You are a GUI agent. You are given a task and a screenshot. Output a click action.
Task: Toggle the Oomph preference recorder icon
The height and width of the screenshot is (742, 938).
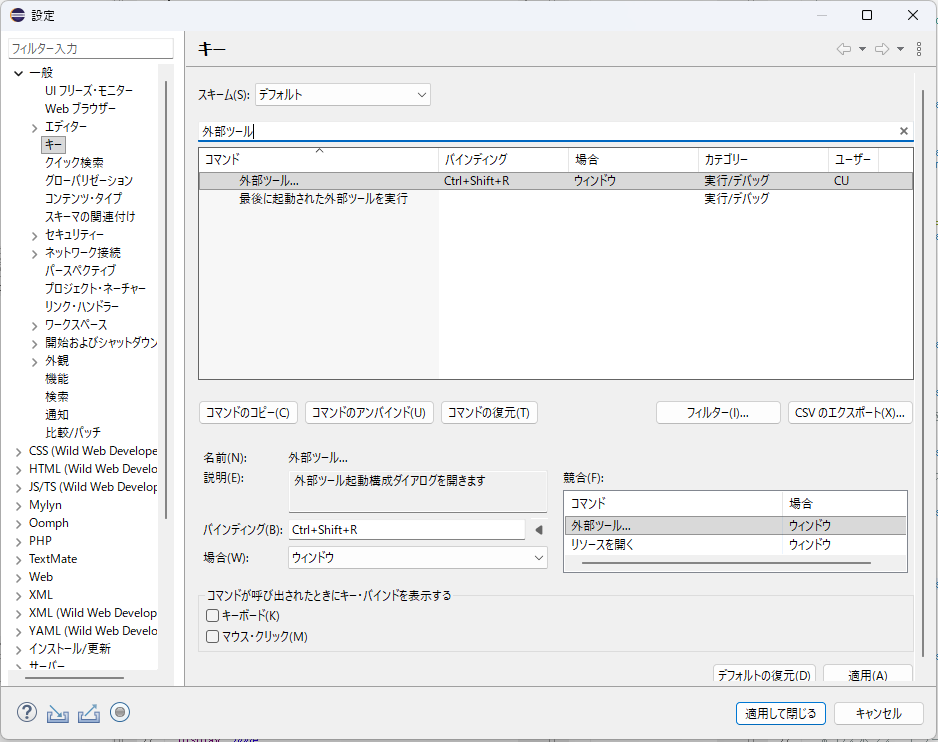click(x=120, y=713)
